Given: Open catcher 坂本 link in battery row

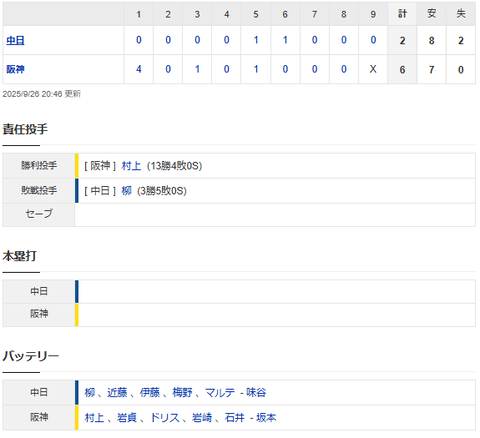Looking at the screenshot, I should [266, 417].
